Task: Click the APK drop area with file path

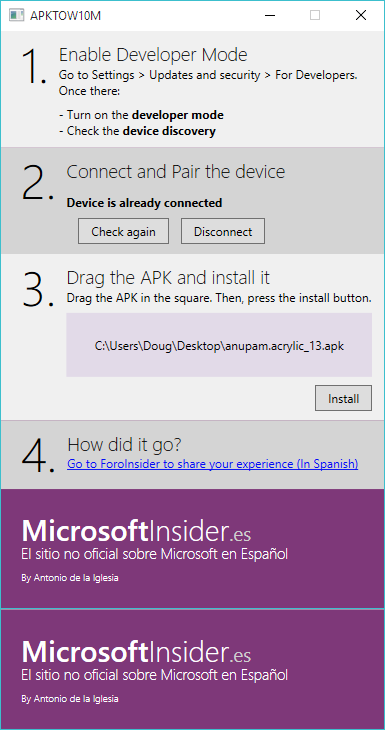Action: (x=219, y=345)
